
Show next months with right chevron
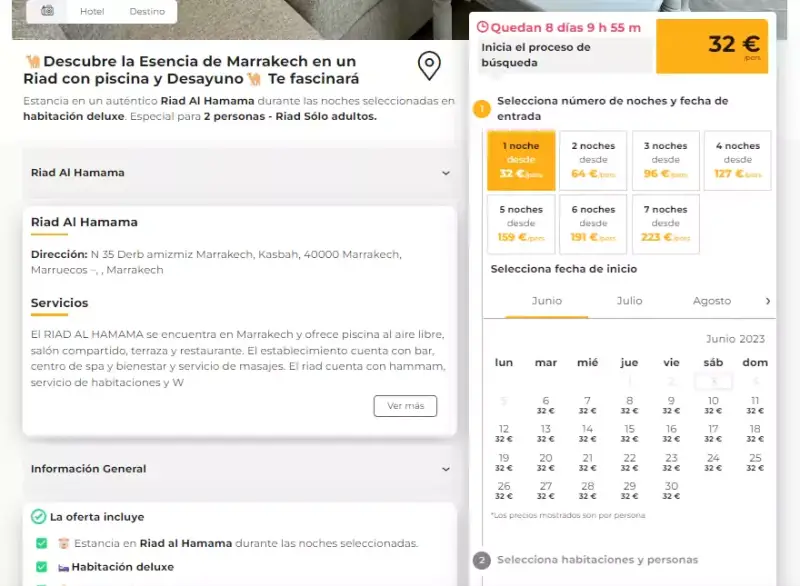[768, 301]
